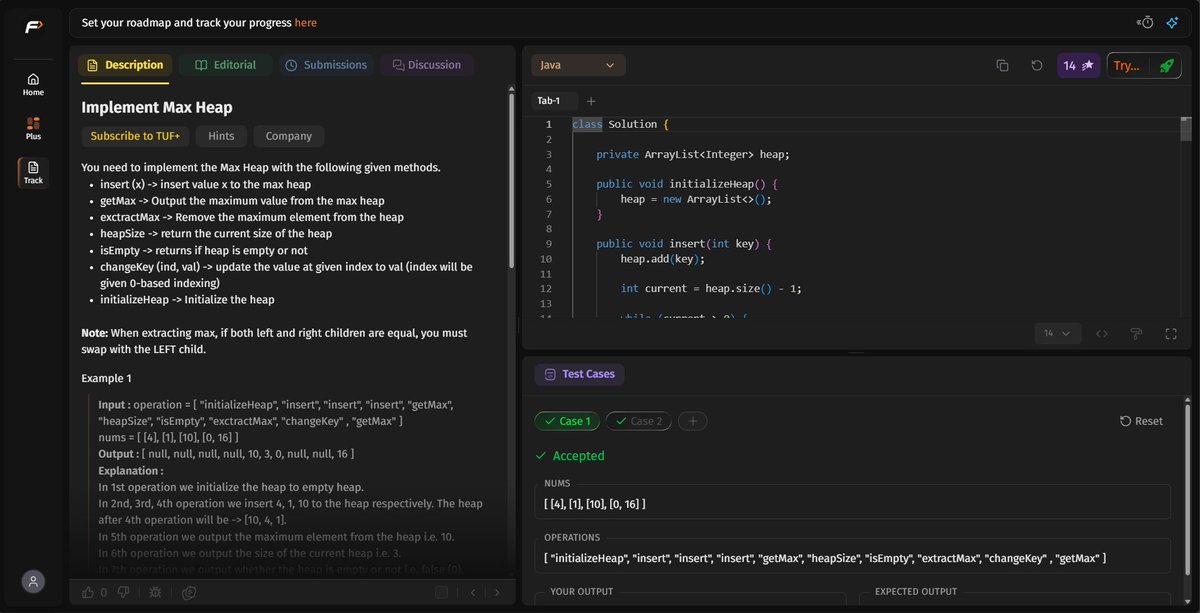The image size is (1200, 613).
Task: Click the Try... run button
Action: point(1126,65)
